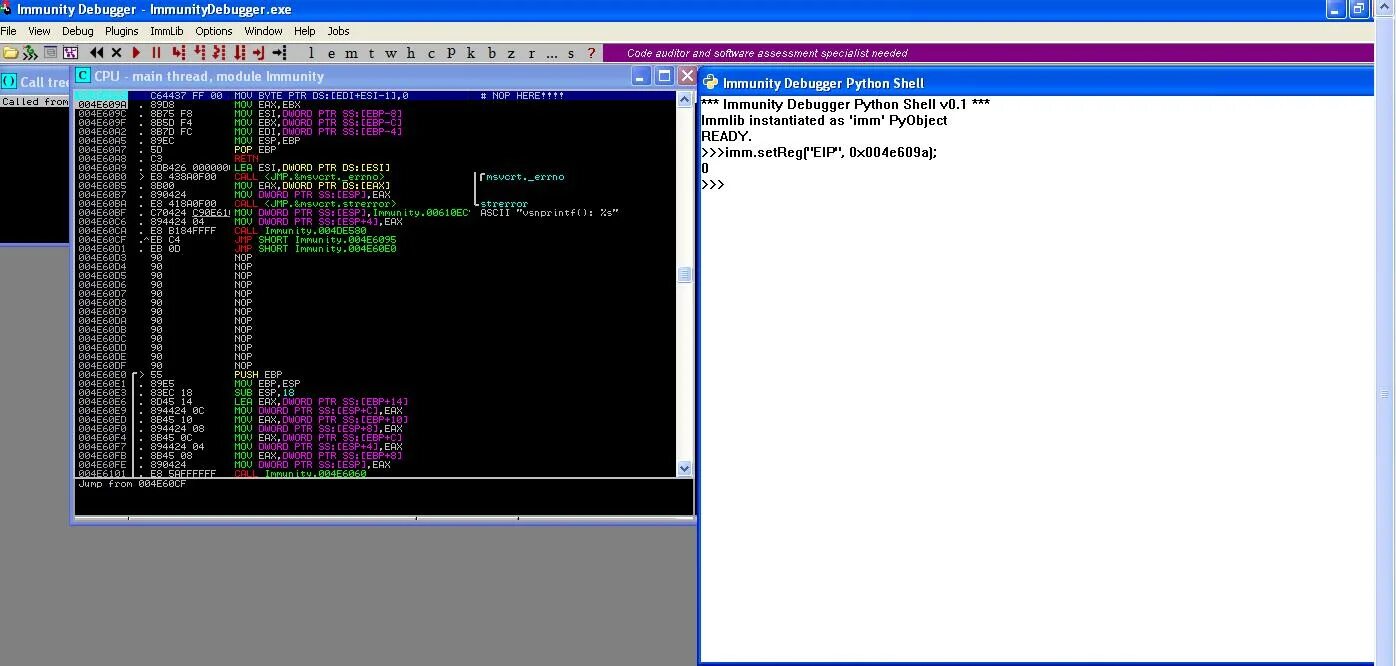Open help with red question mark icon
This screenshot has height=666, width=1396.
click(591, 53)
